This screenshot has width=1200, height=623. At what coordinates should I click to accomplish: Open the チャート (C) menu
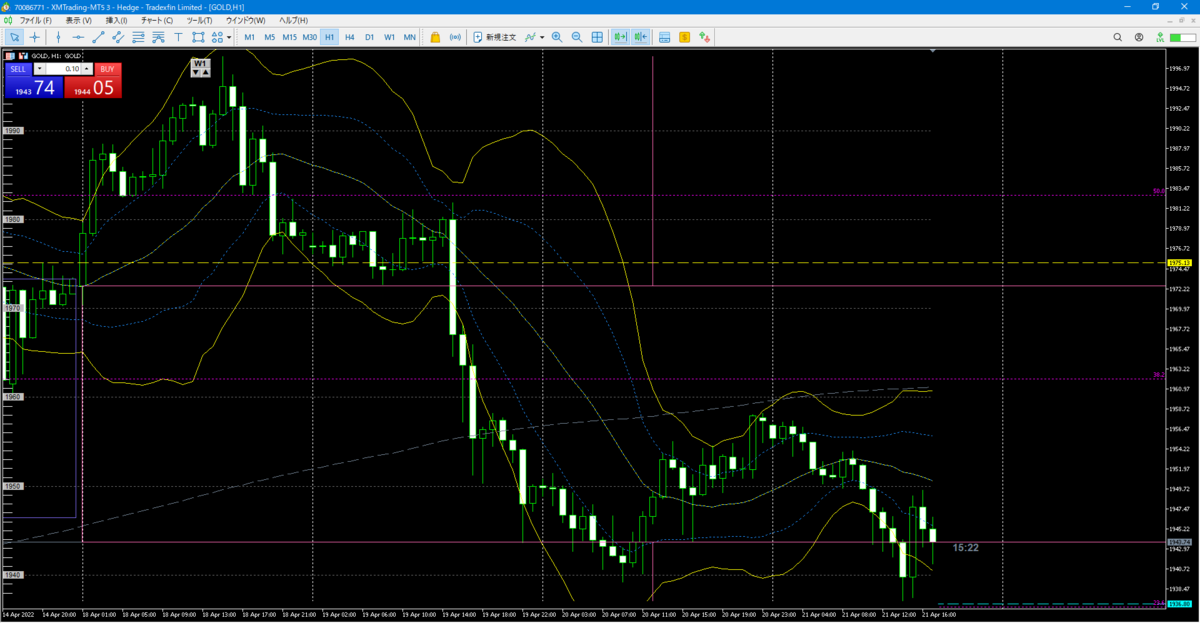tap(157, 20)
